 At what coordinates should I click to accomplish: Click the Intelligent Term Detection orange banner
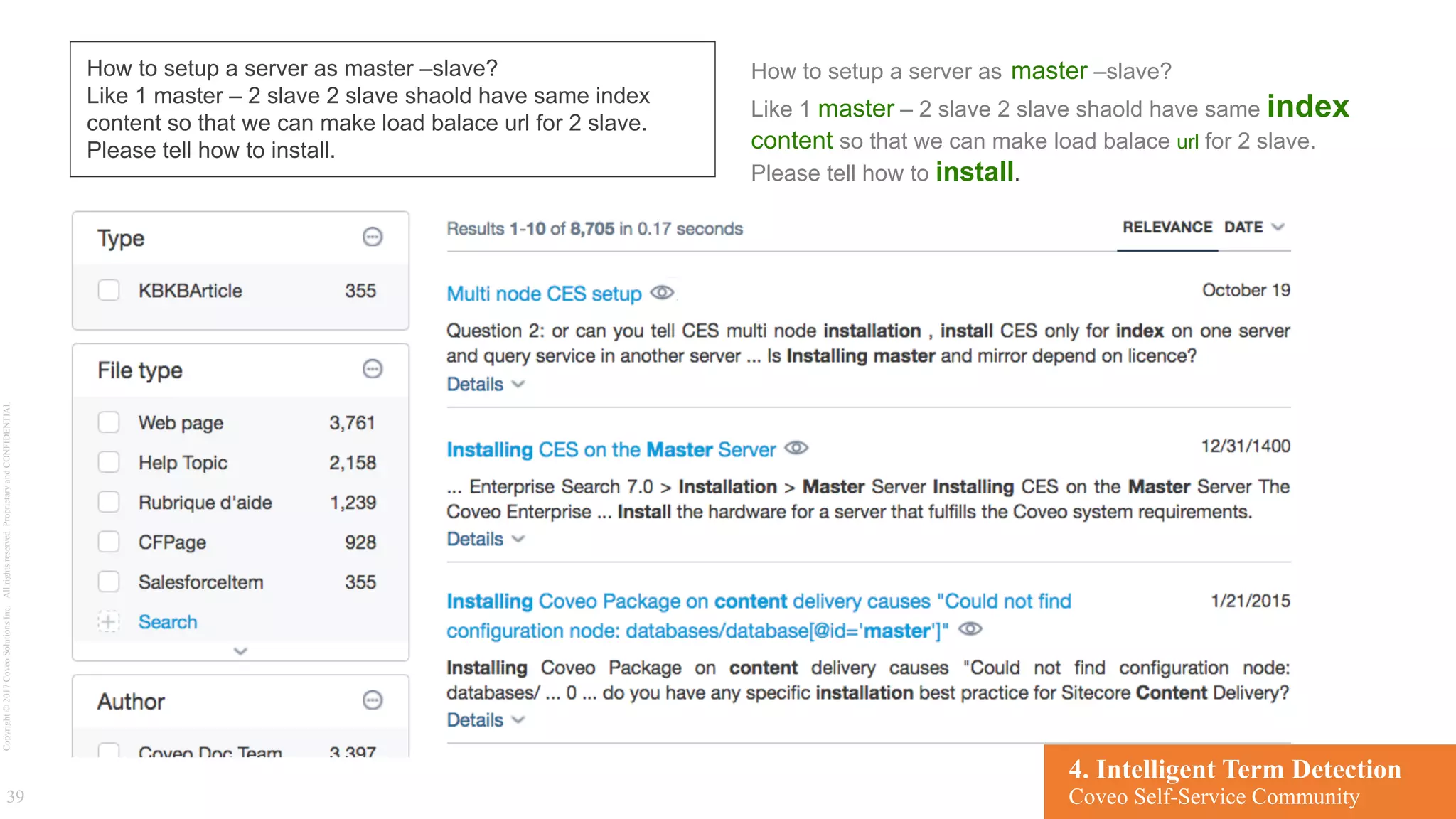click(1250, 781)
